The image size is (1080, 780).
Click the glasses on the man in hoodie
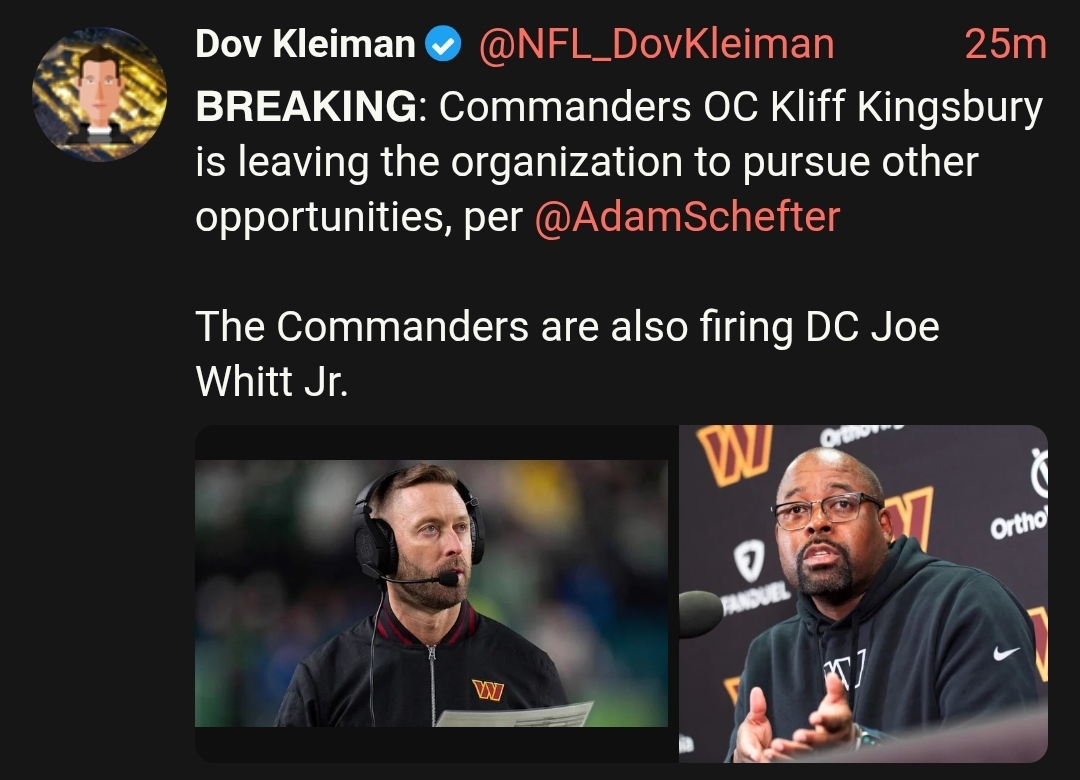(826, 509)
